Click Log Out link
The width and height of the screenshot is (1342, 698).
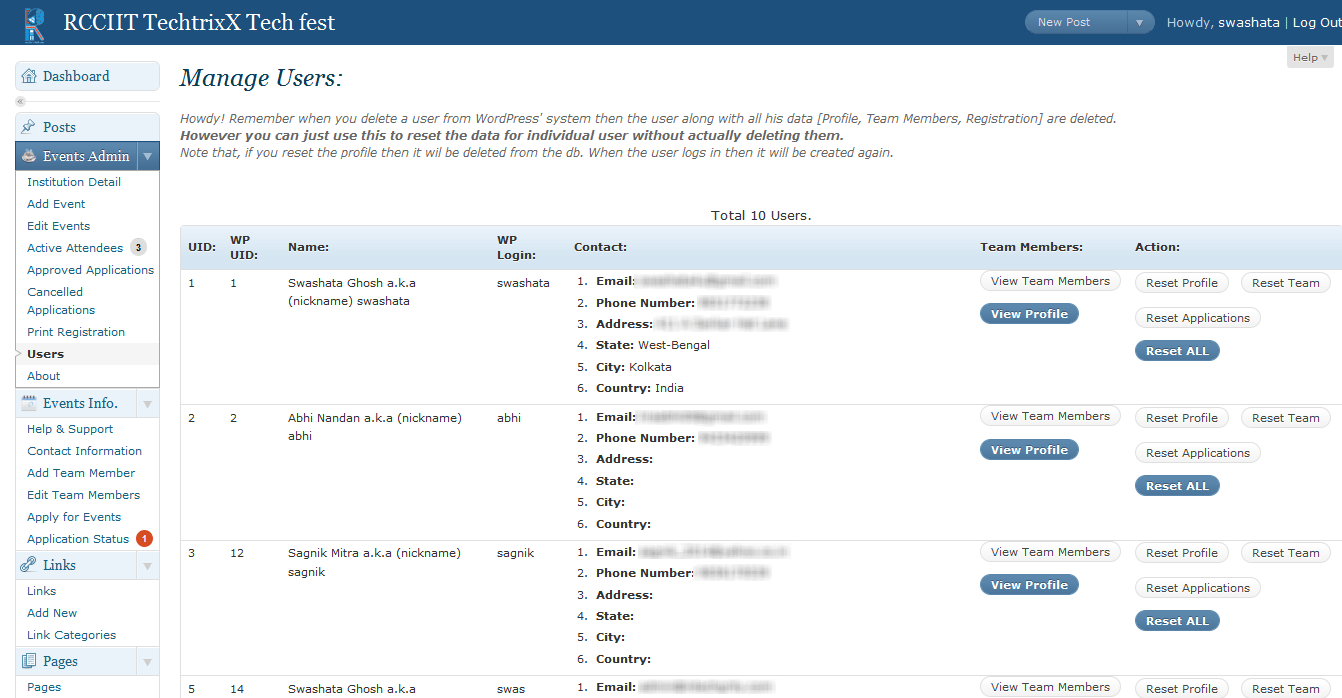(x=1317, y=22)
